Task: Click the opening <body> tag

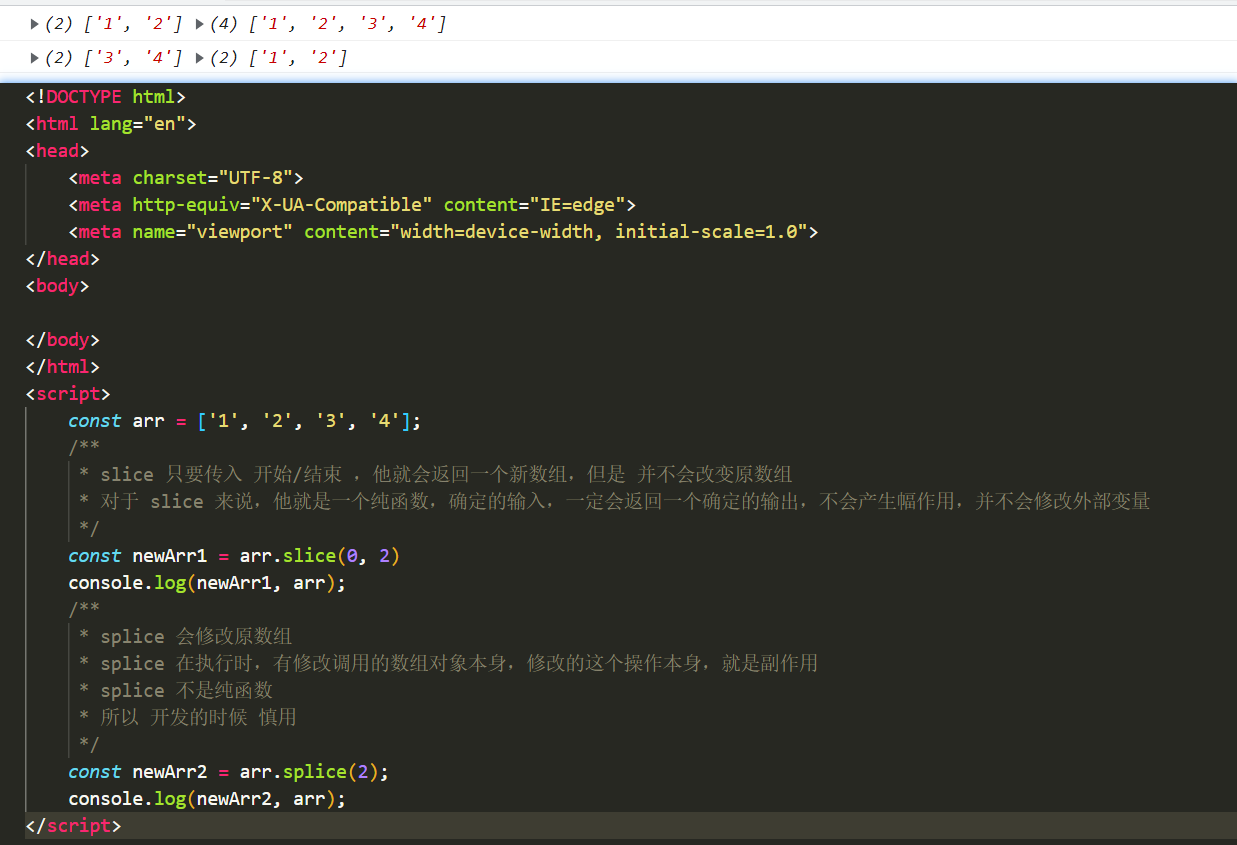Action: click(x=57, y=286)
